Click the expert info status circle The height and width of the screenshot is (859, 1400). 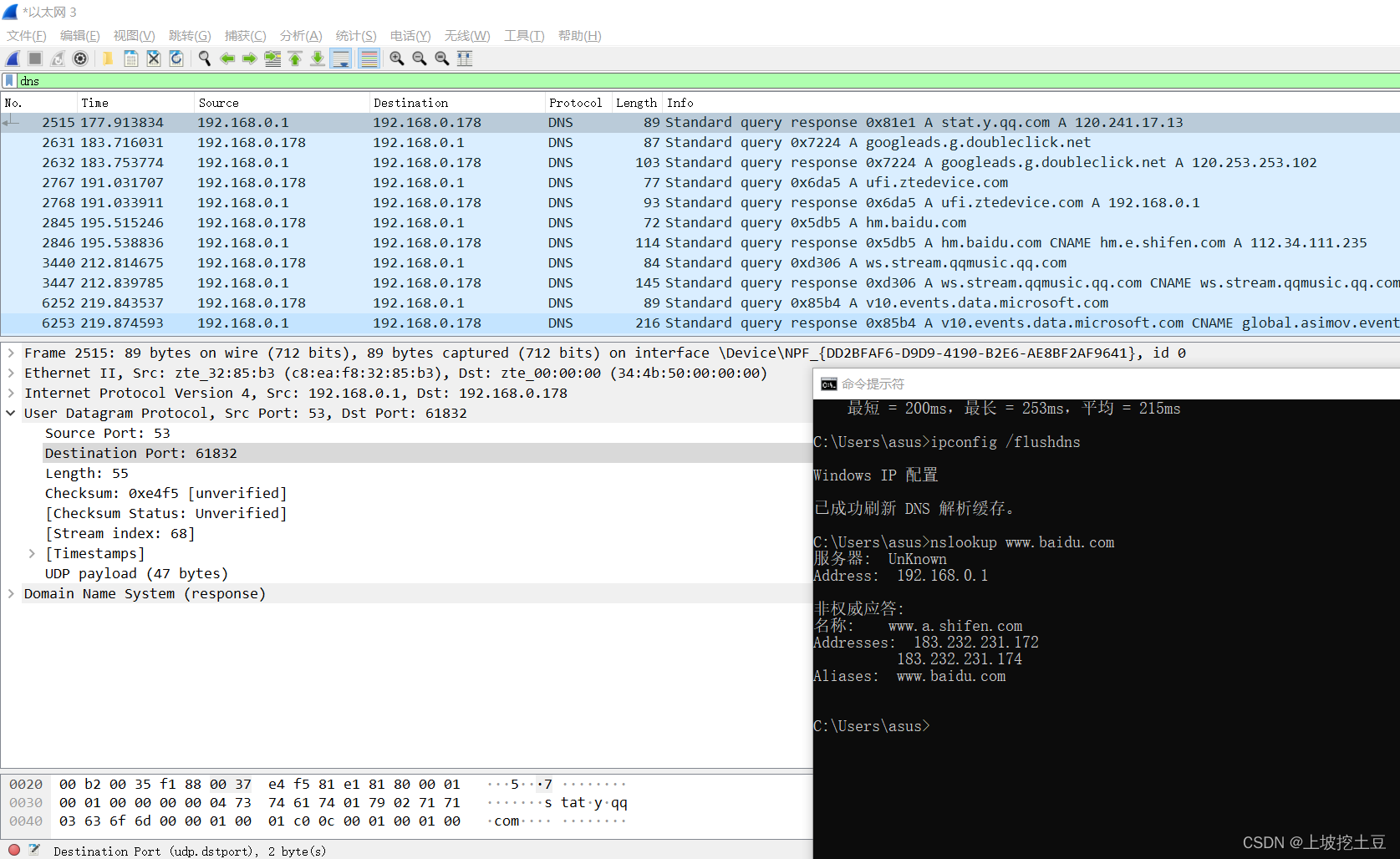coord(14,850)
